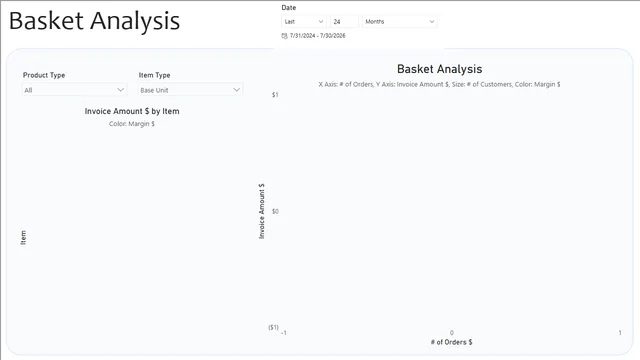Click the $1 tick on the Y axis
This screenshot has height=360, width=640.
coord(275,95)
